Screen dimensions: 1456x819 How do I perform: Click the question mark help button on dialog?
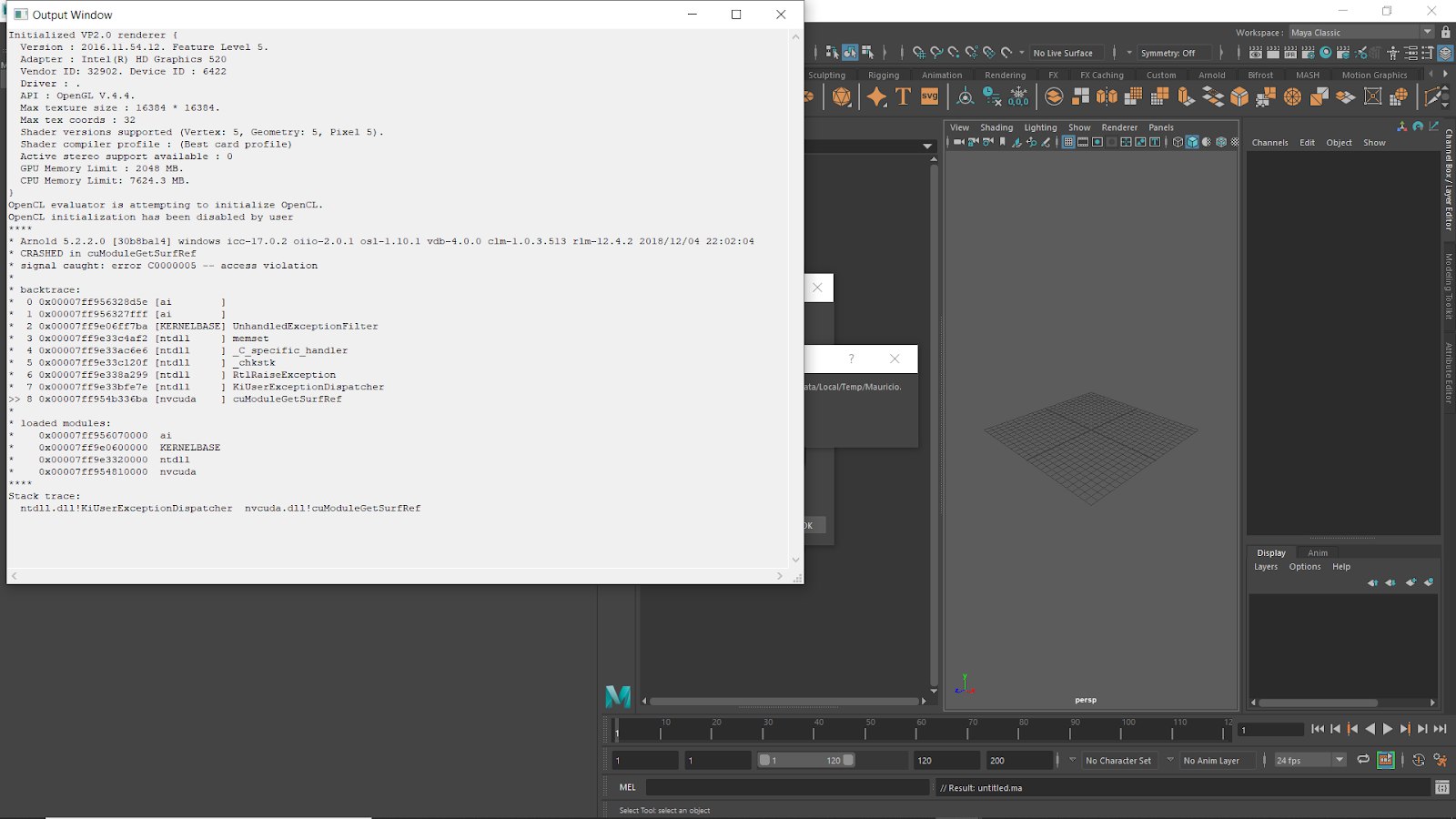(x=851, y=359)
